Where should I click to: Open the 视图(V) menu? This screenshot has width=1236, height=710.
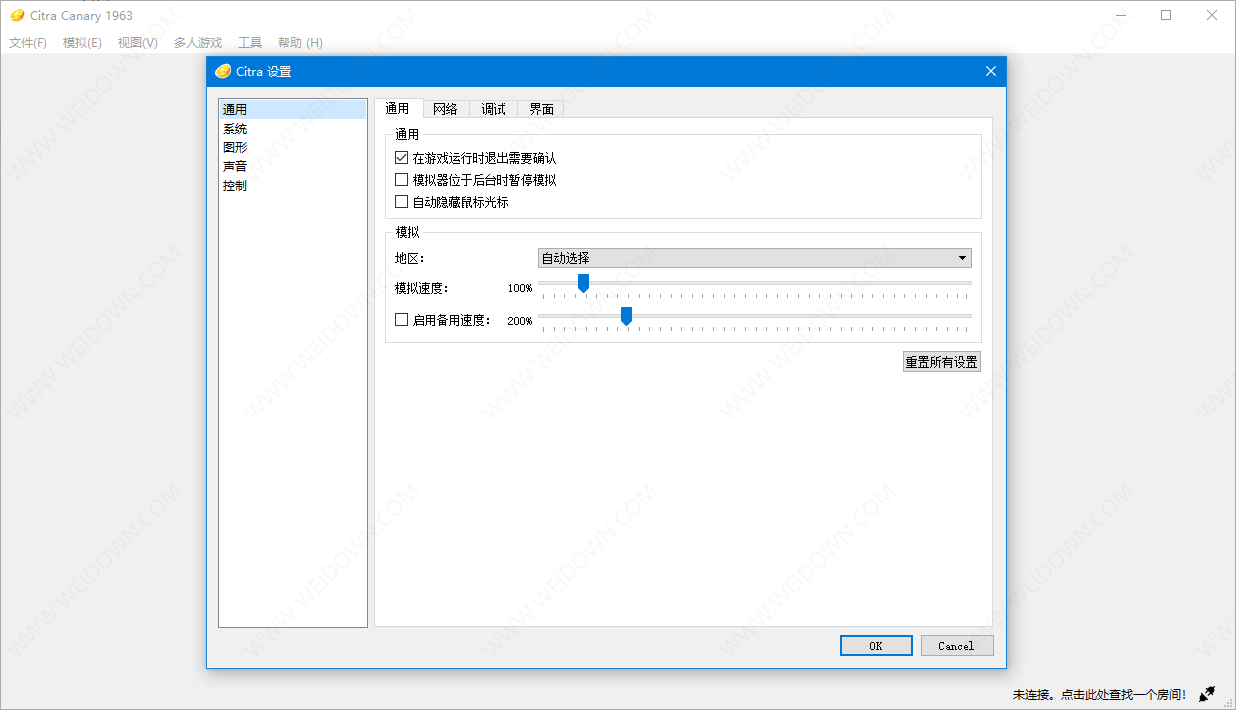[x=137, y=43]
